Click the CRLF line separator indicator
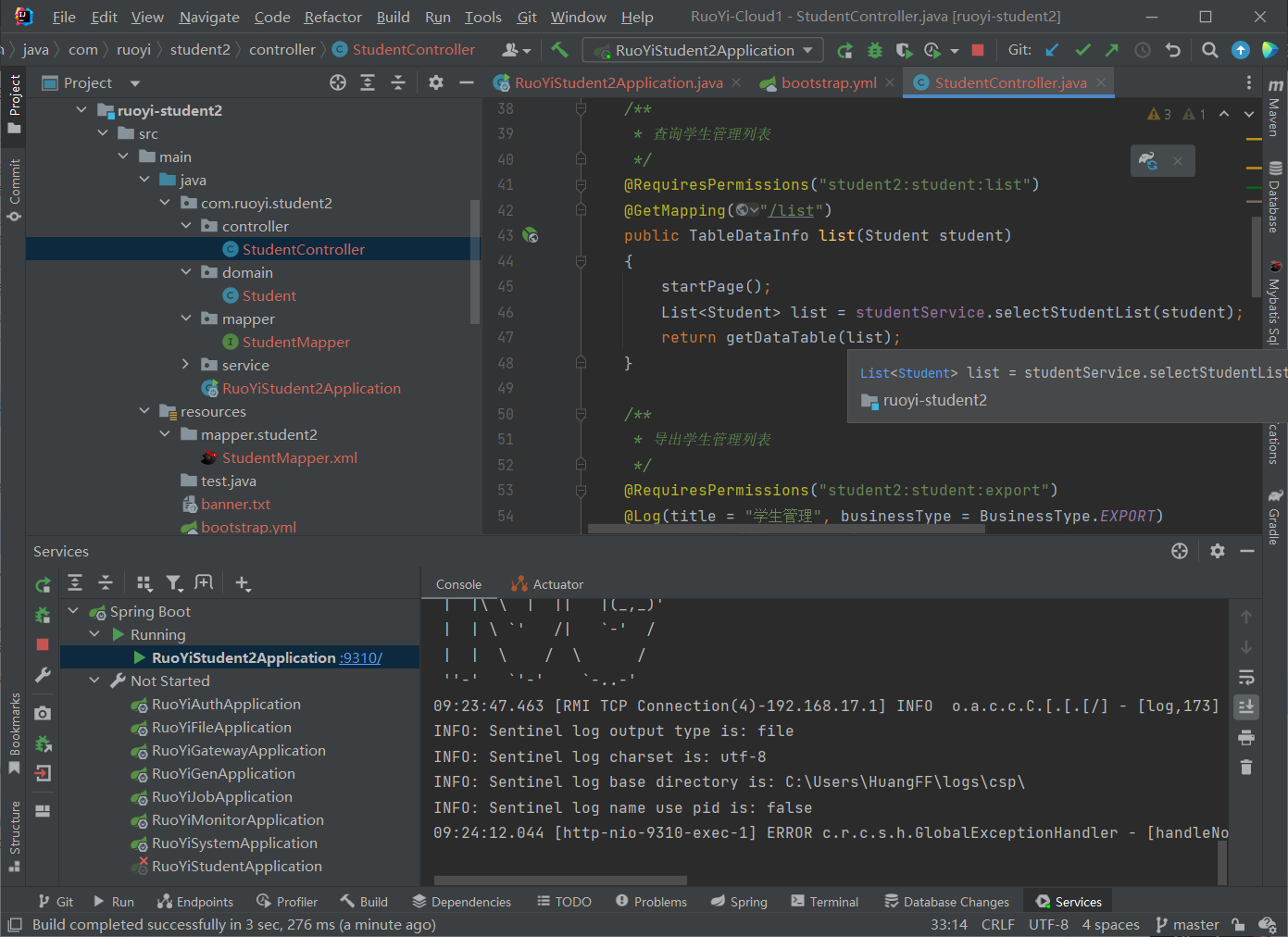The height and width of the screenshot is (937, 1288). click(997, 924)
